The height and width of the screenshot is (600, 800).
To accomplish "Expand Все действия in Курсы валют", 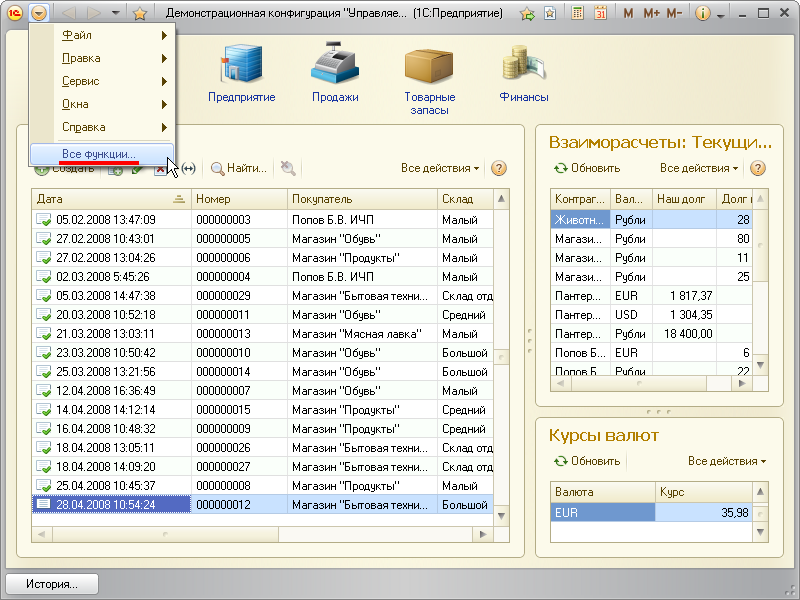I will point(727,461).
